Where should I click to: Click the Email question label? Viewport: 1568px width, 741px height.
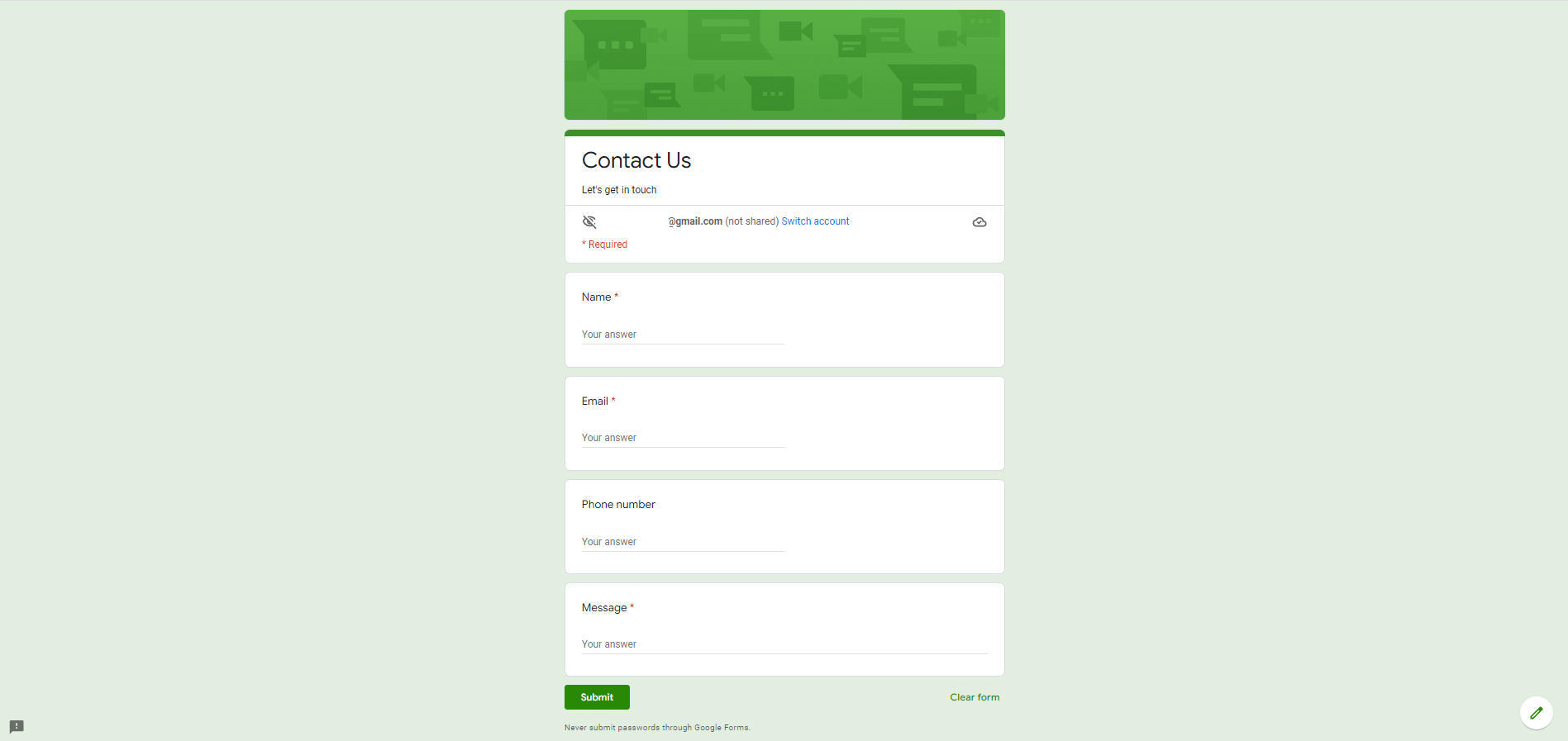(595, 401)
